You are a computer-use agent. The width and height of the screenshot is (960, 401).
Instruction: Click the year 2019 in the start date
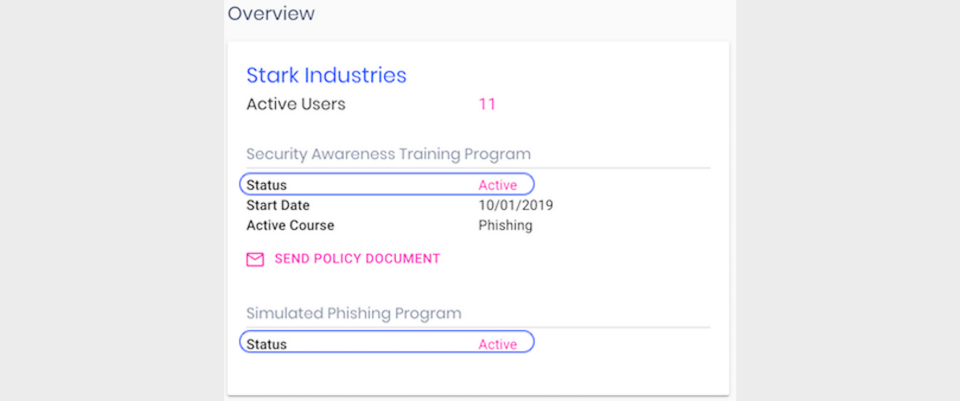click(537, 205)
